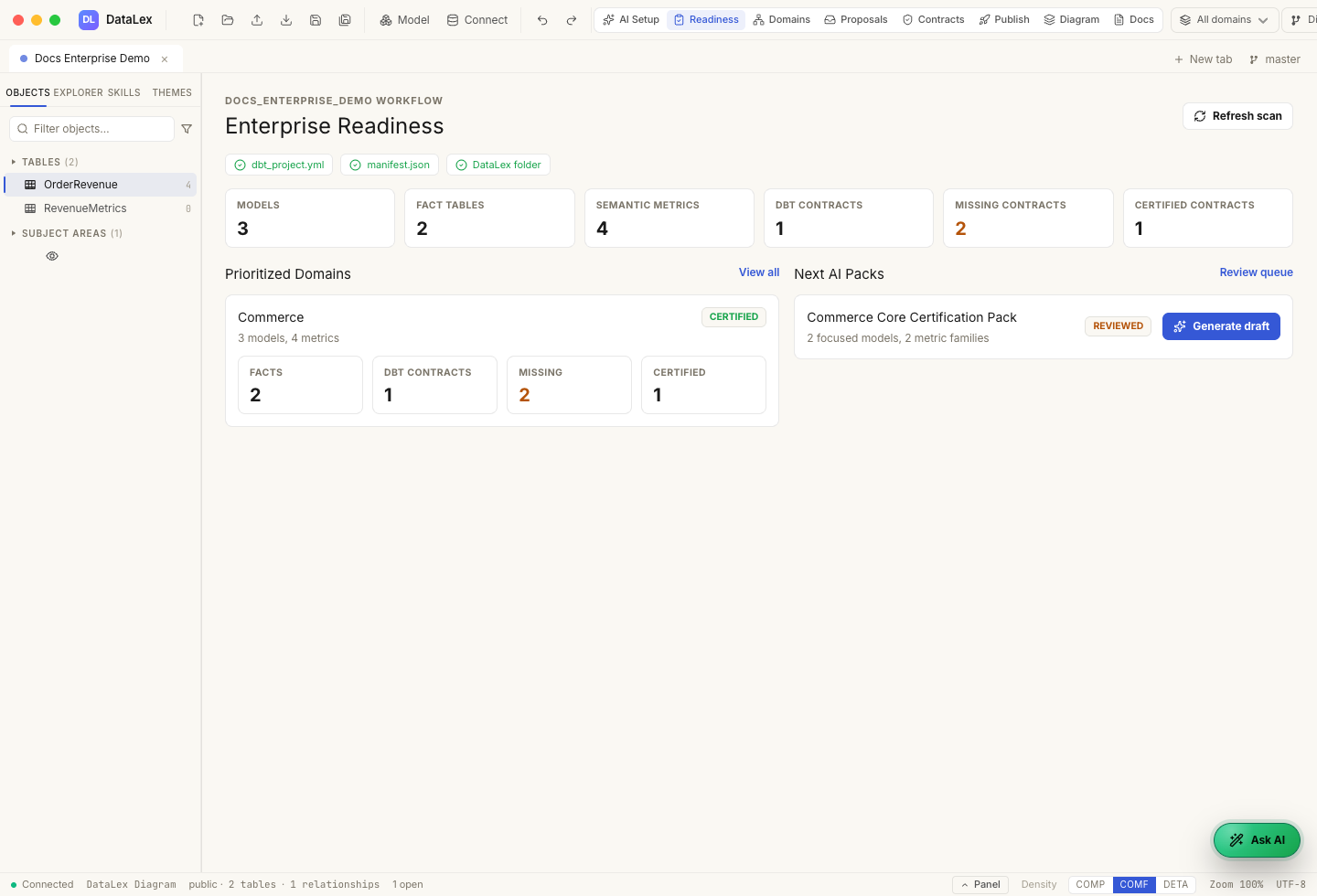Go to the Proposals workflow step
1317x896 pixels.
pyautogui.click(x=856, y=19)
